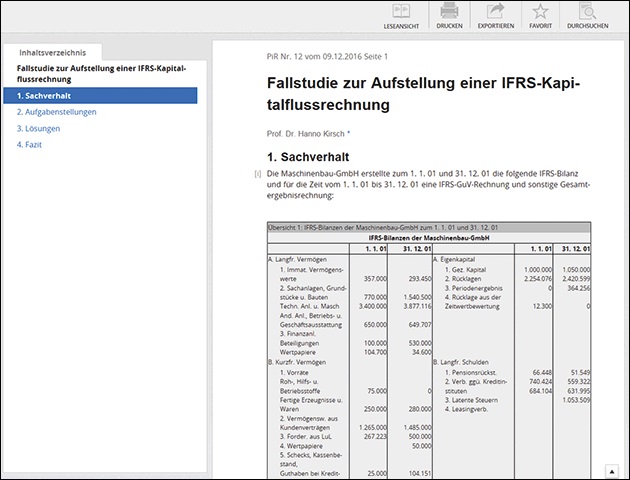
Task: Mark document with Favorit star icon
Action: click(x=540, y=15)
